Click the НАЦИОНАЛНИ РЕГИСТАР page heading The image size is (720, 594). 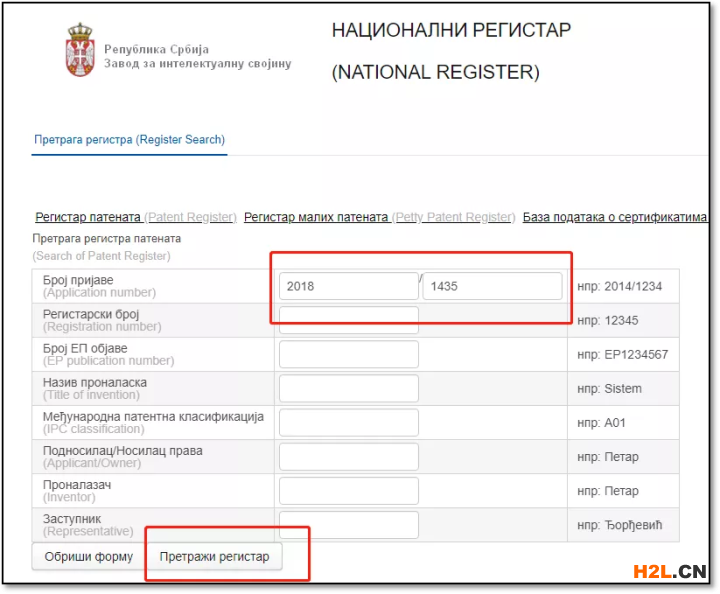[x=451, y=30]
